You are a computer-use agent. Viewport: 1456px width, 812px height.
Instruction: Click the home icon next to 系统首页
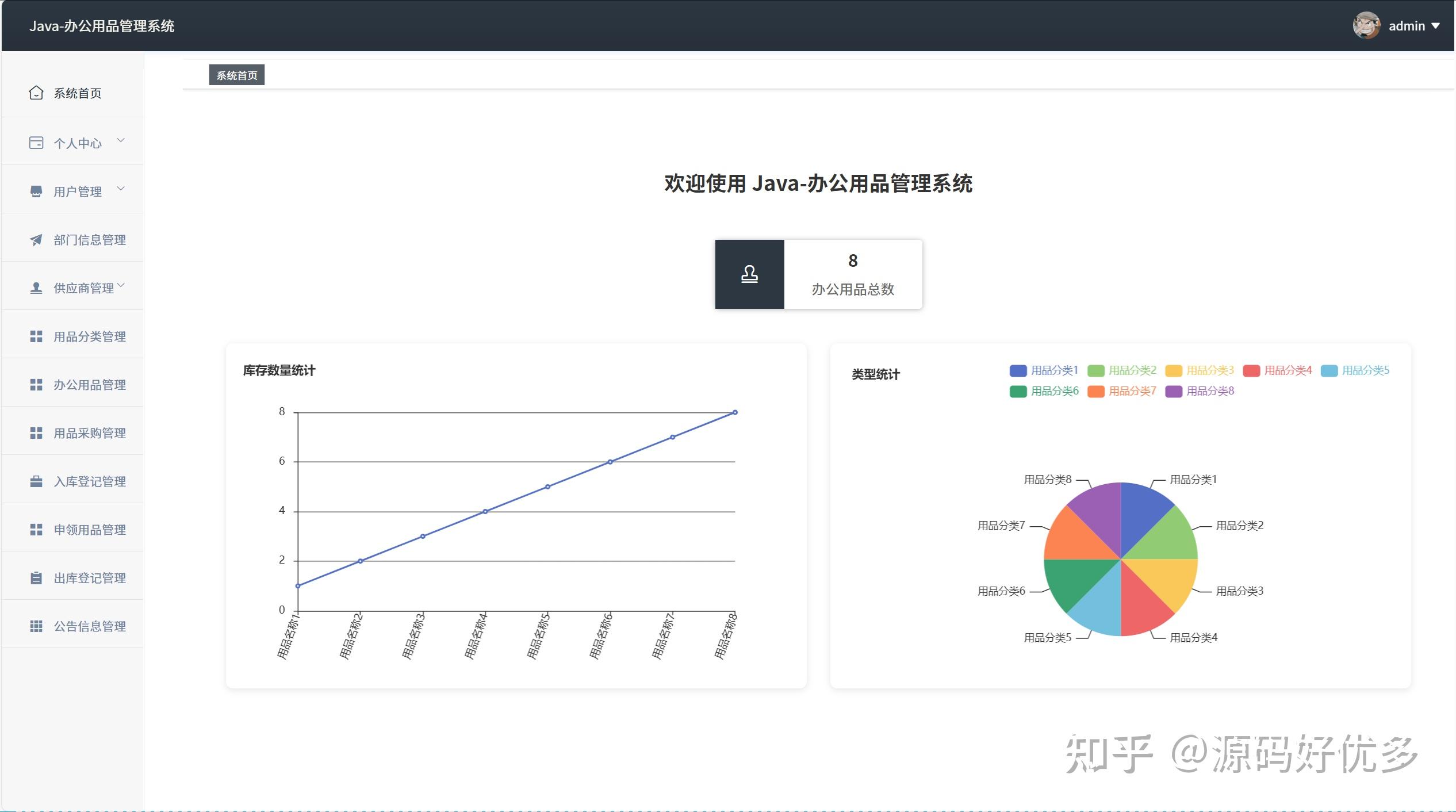click(36, 92)
